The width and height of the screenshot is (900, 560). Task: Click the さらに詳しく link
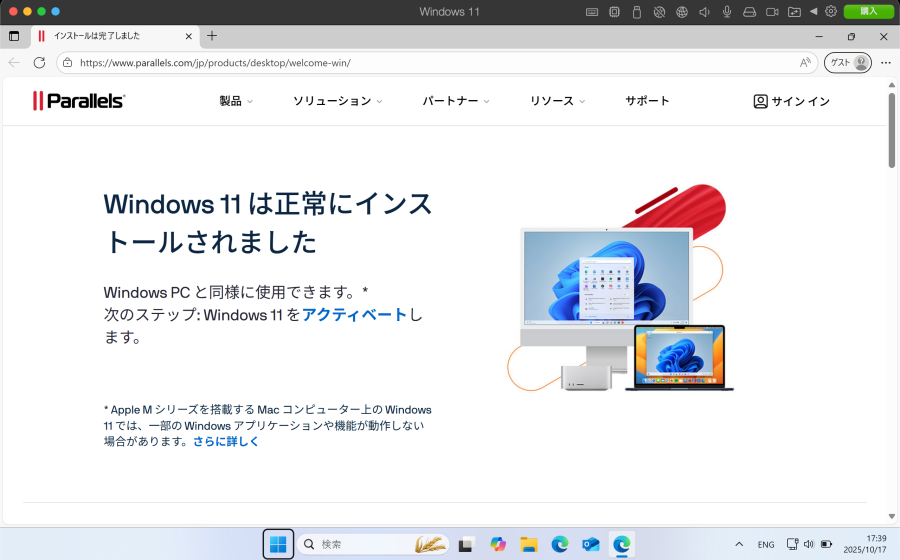(x=226, y=441)
